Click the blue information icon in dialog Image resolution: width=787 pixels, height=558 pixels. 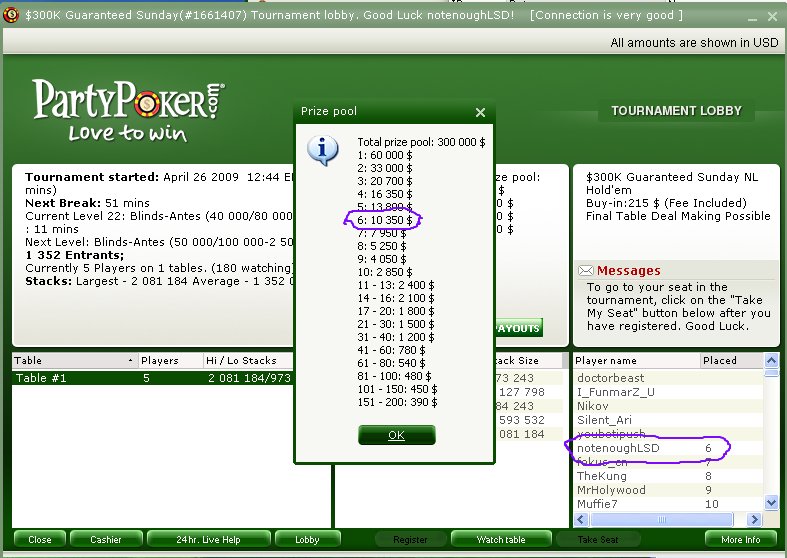(323, 150)
